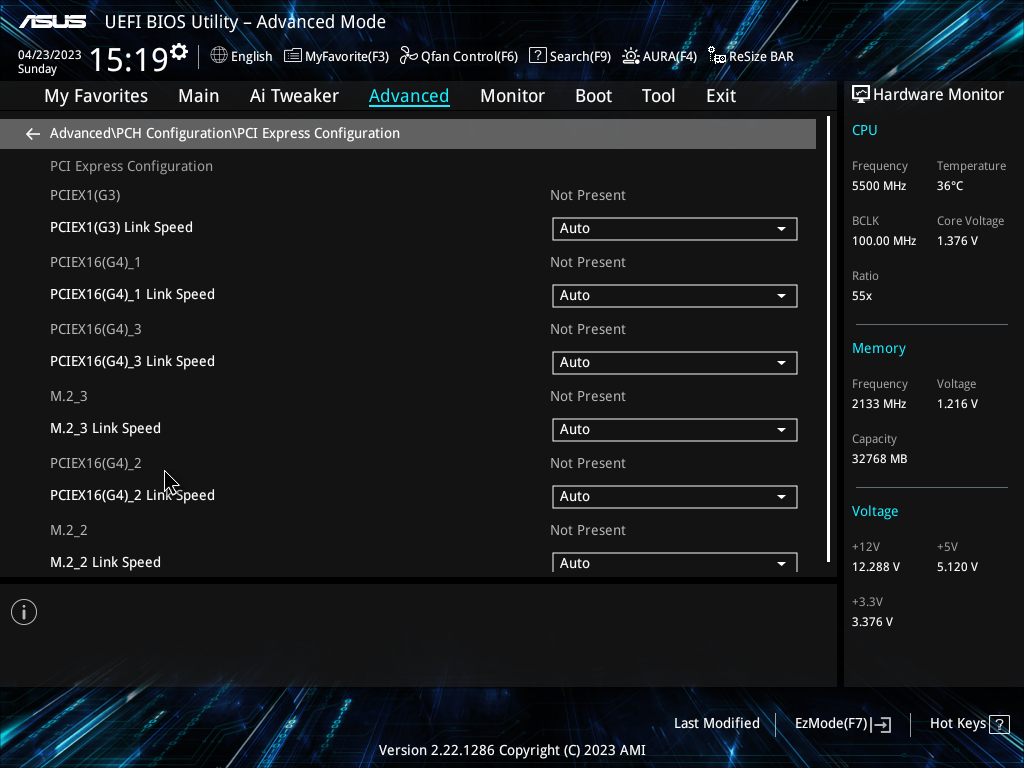Launch Qfan Control(F6) fan icon
The height and width of the screenshot is (768, 1024).
pyautogui.click(x=409, y=56)
